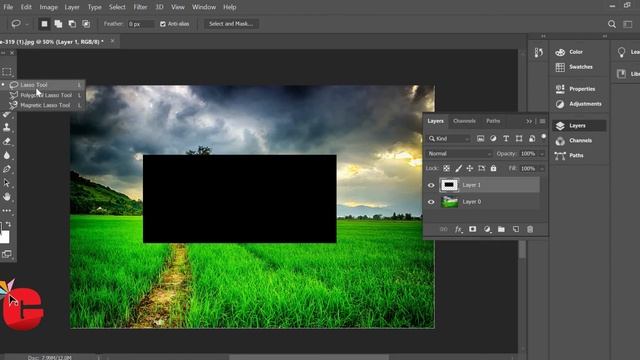Image resolution: width=640 pixels, height=360 pixels.
Task: Open the Search magnifier icon
Action: (611, 24)
